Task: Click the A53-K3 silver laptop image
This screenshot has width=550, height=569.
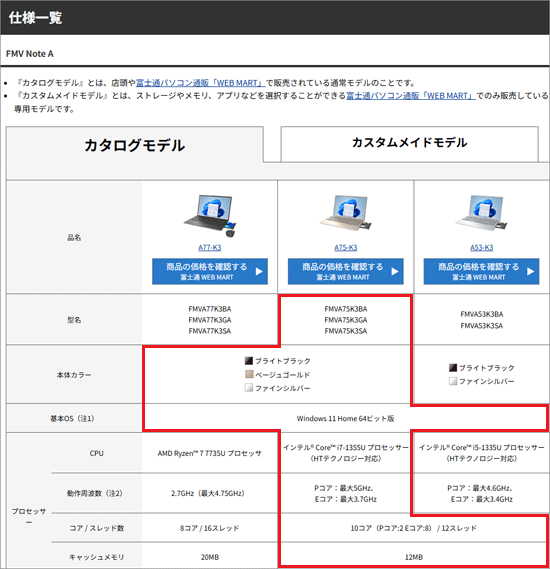Action: point(481,213)
